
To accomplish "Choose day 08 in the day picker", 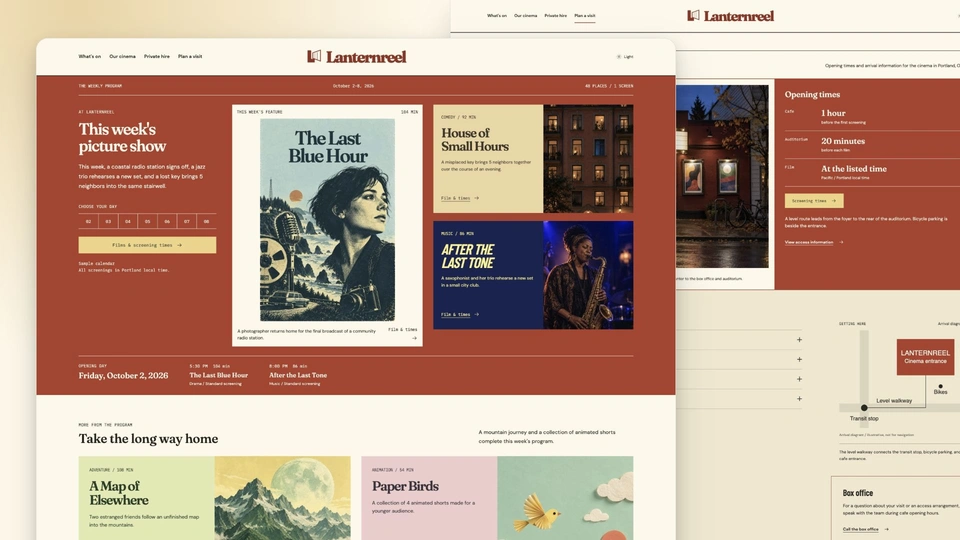I will pos(206,221).
